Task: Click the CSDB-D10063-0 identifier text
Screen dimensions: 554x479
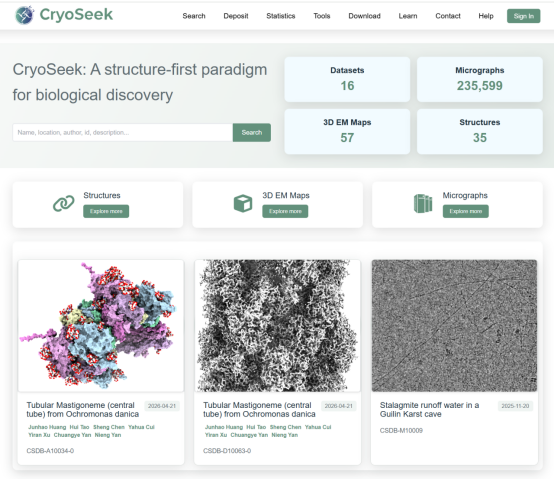Action: click(x=227, y=451)
